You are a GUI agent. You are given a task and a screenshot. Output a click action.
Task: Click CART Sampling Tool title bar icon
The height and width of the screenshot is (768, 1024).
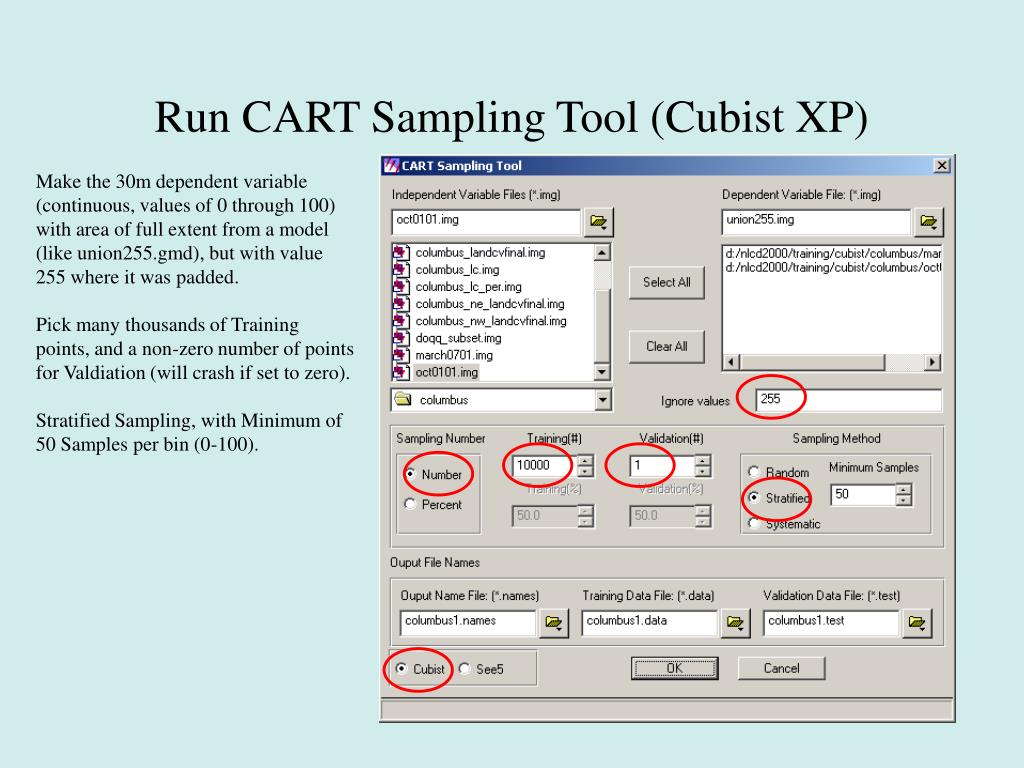coord(391,166)
